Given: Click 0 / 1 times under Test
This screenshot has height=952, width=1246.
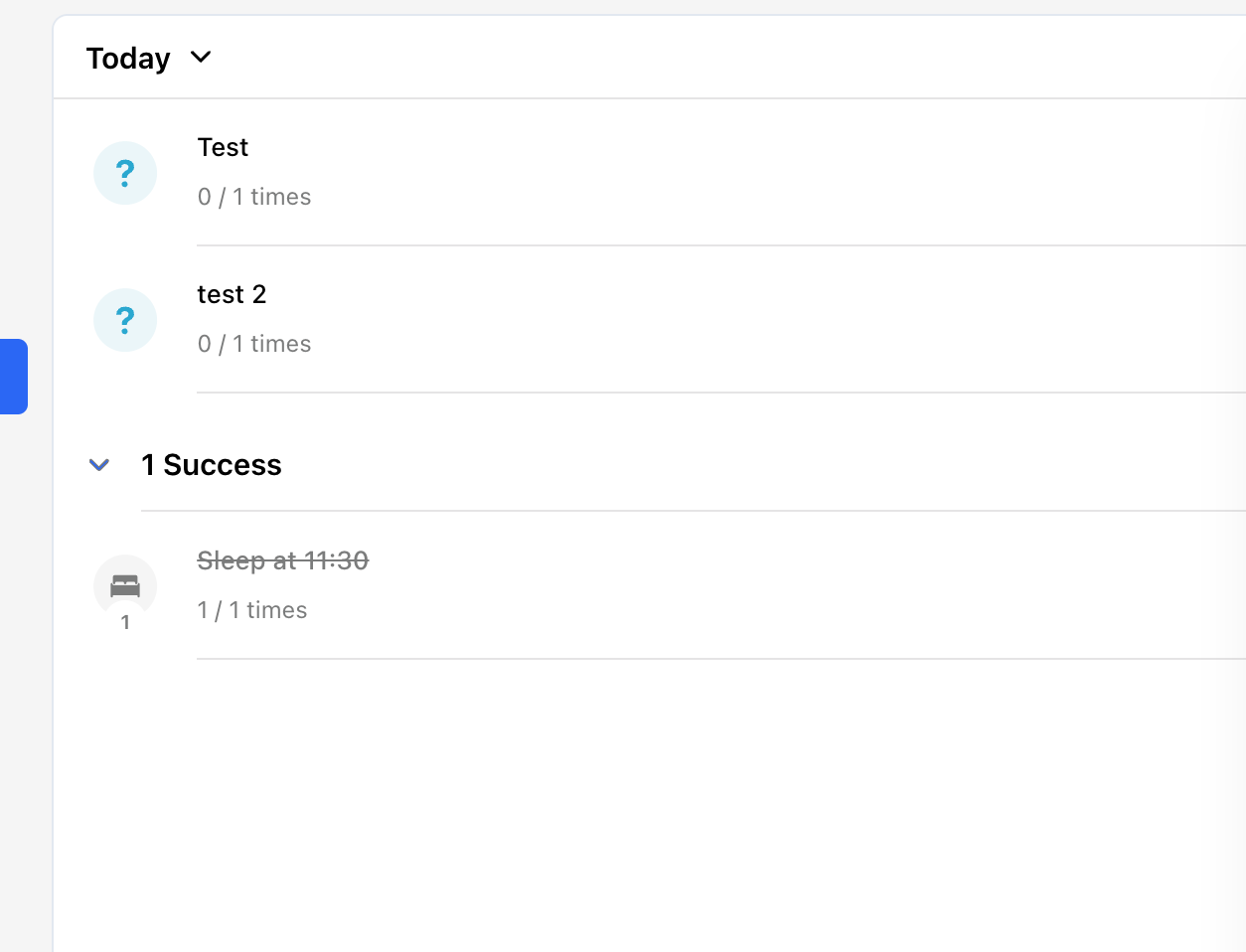Looking at the screenshot, I should pos(254,197).
